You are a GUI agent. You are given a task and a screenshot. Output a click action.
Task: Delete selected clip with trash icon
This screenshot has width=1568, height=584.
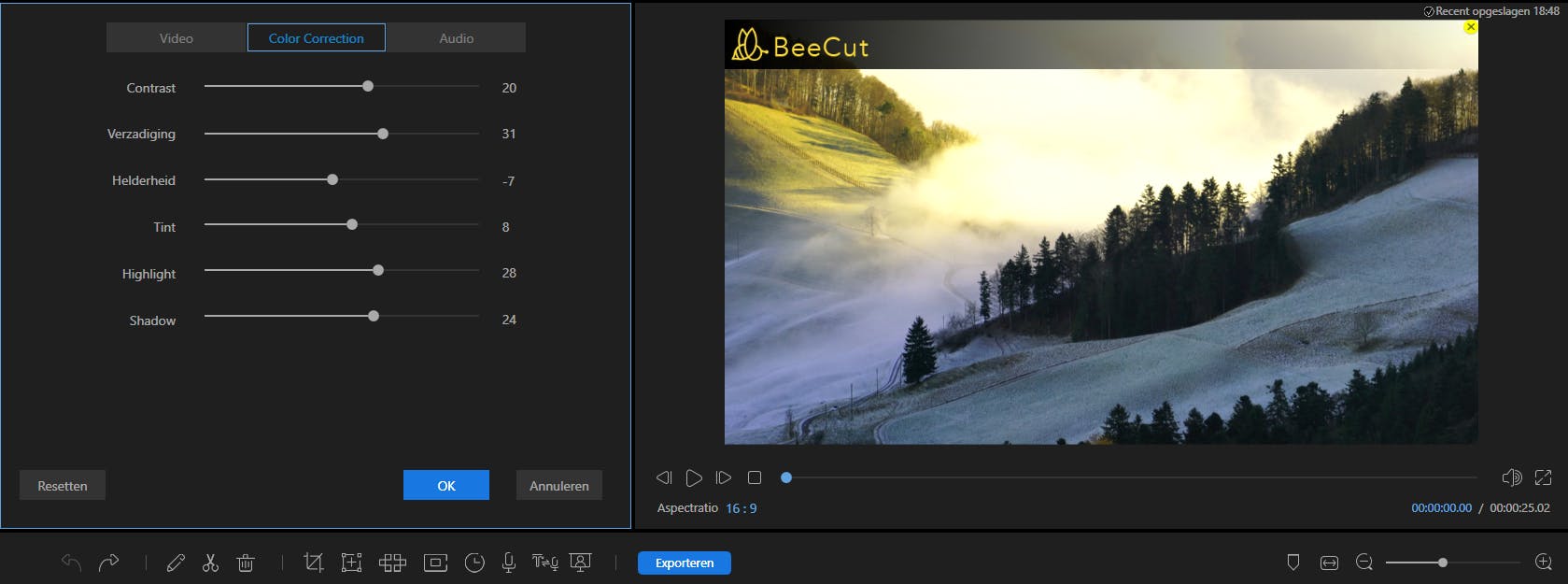click(246, 563)
